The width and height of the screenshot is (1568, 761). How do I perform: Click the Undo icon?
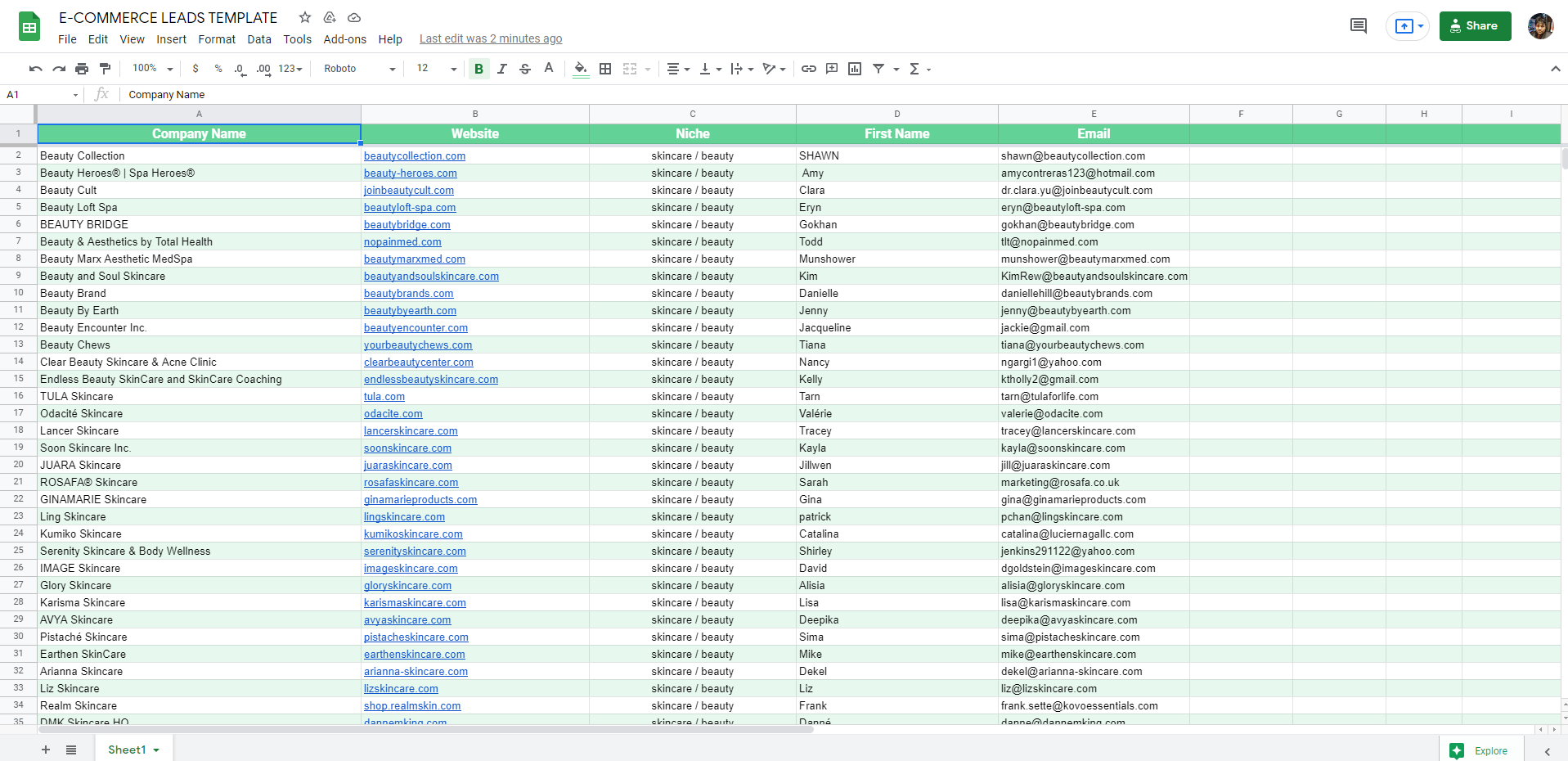coord(35,69)
